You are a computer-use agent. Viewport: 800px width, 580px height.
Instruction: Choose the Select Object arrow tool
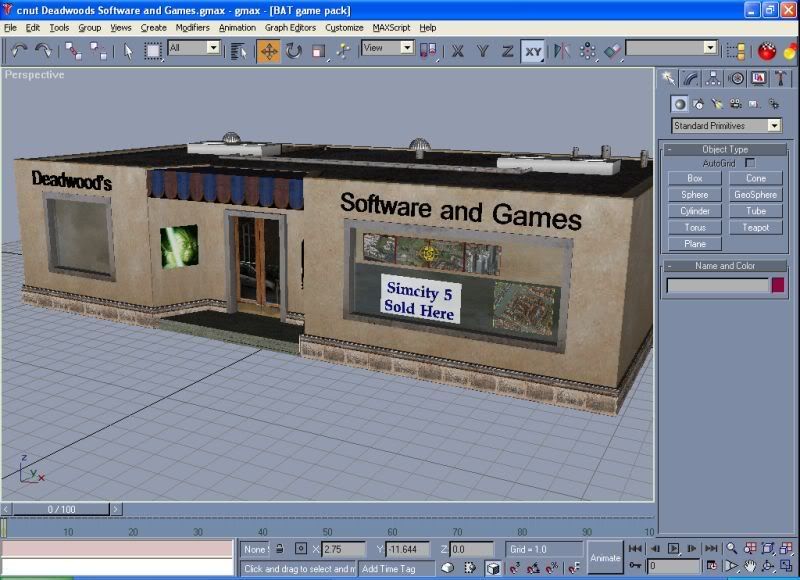pyautogui.click(x=128, y=51)
